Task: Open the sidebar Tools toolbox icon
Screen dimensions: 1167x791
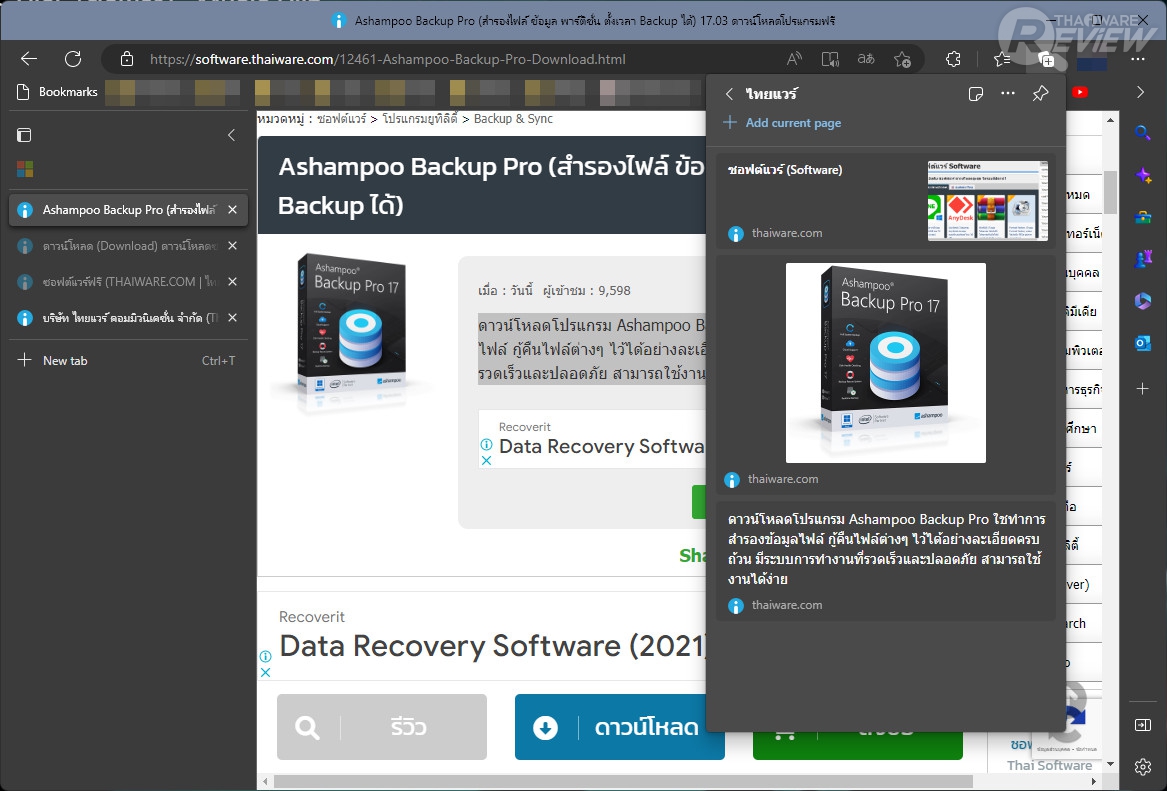Action: pyautogui.click(x=1142, y=217)
